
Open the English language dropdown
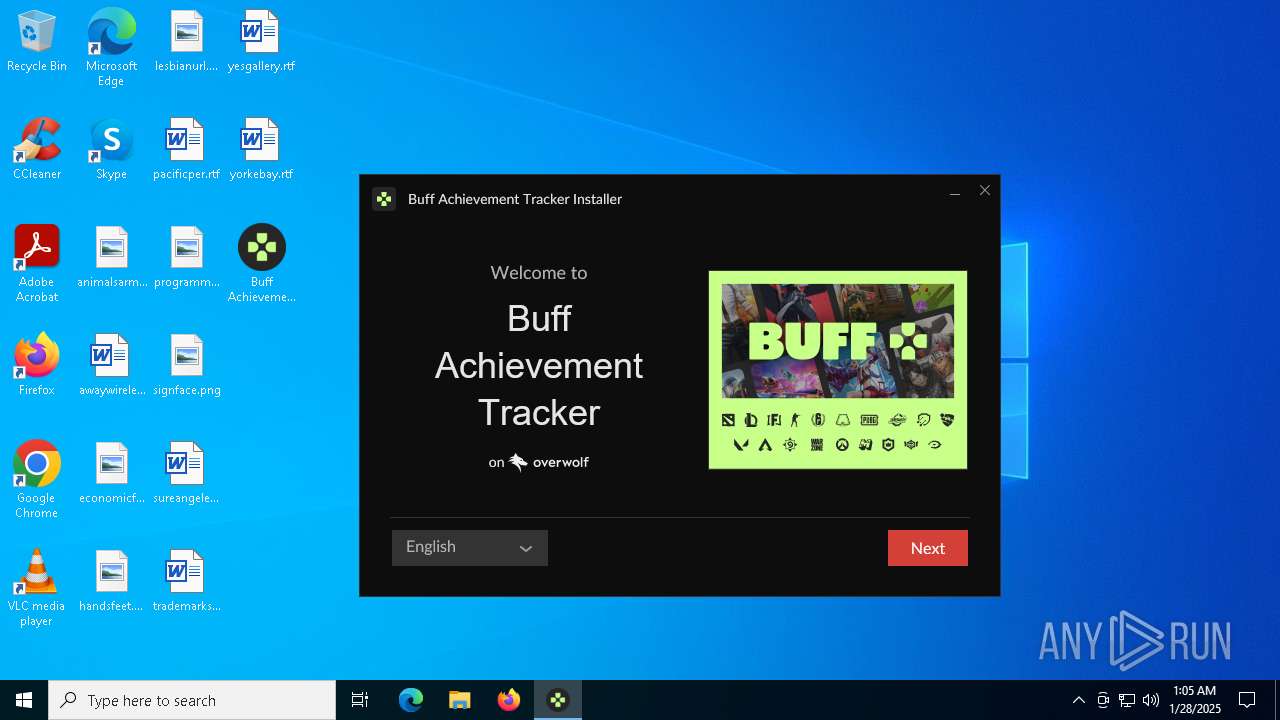[x=469, y=548]
